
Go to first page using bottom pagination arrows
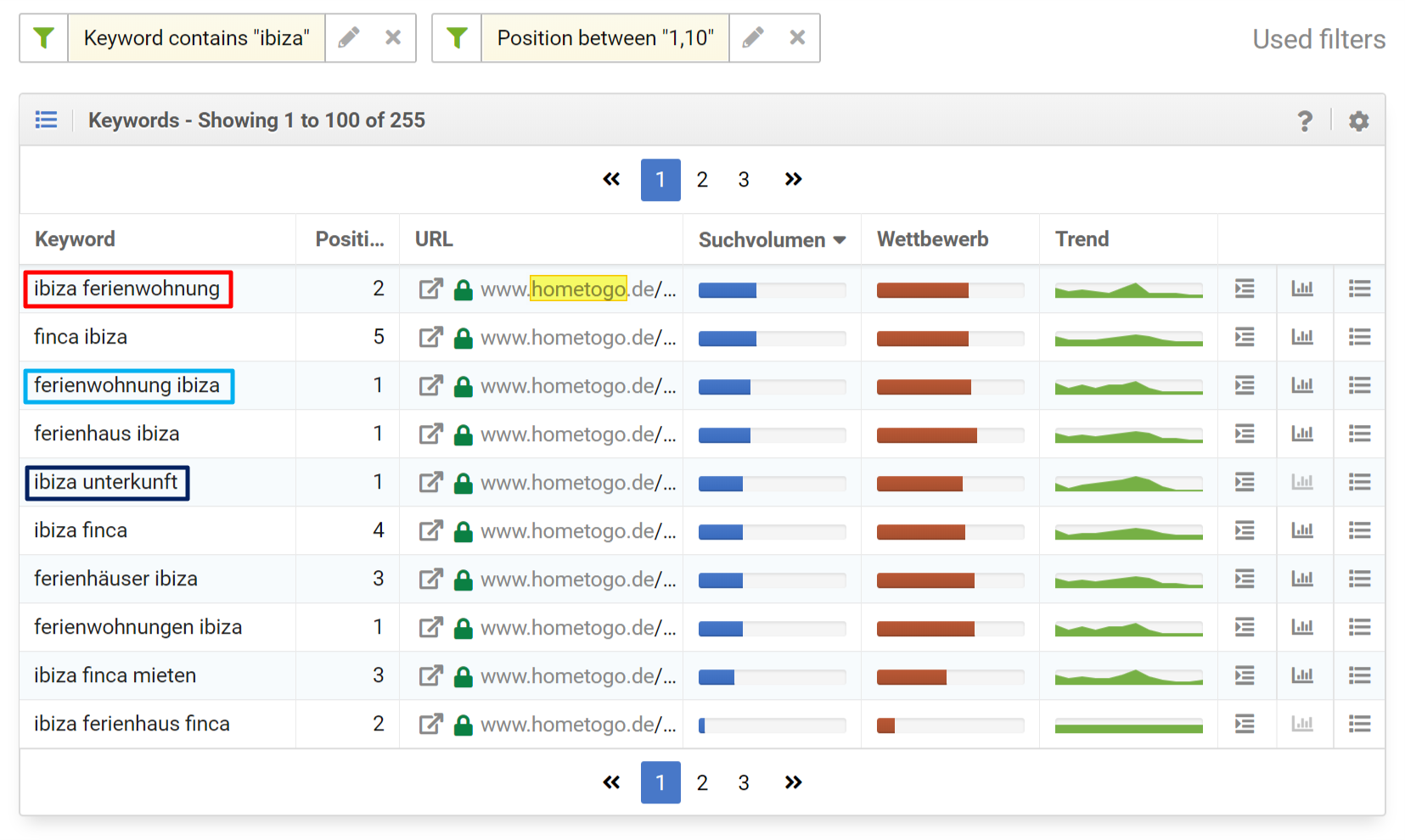point(611,782)
